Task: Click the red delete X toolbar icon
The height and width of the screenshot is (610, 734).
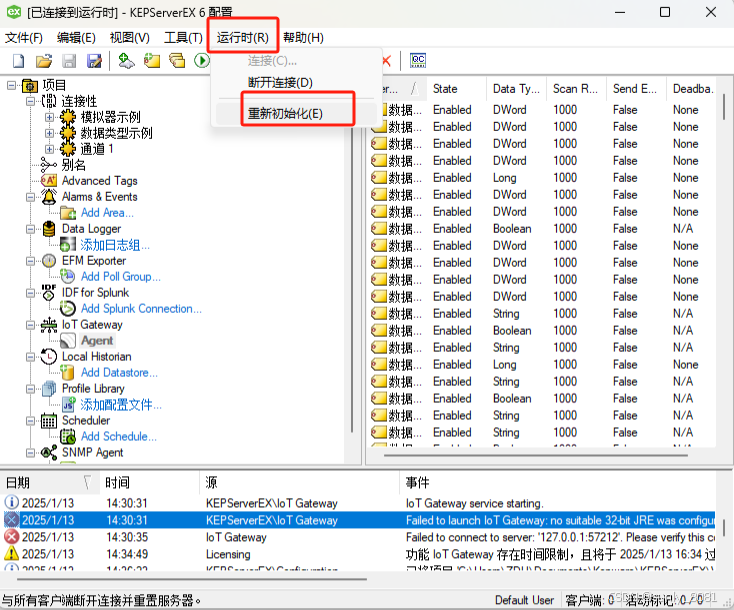Action: 387,60
